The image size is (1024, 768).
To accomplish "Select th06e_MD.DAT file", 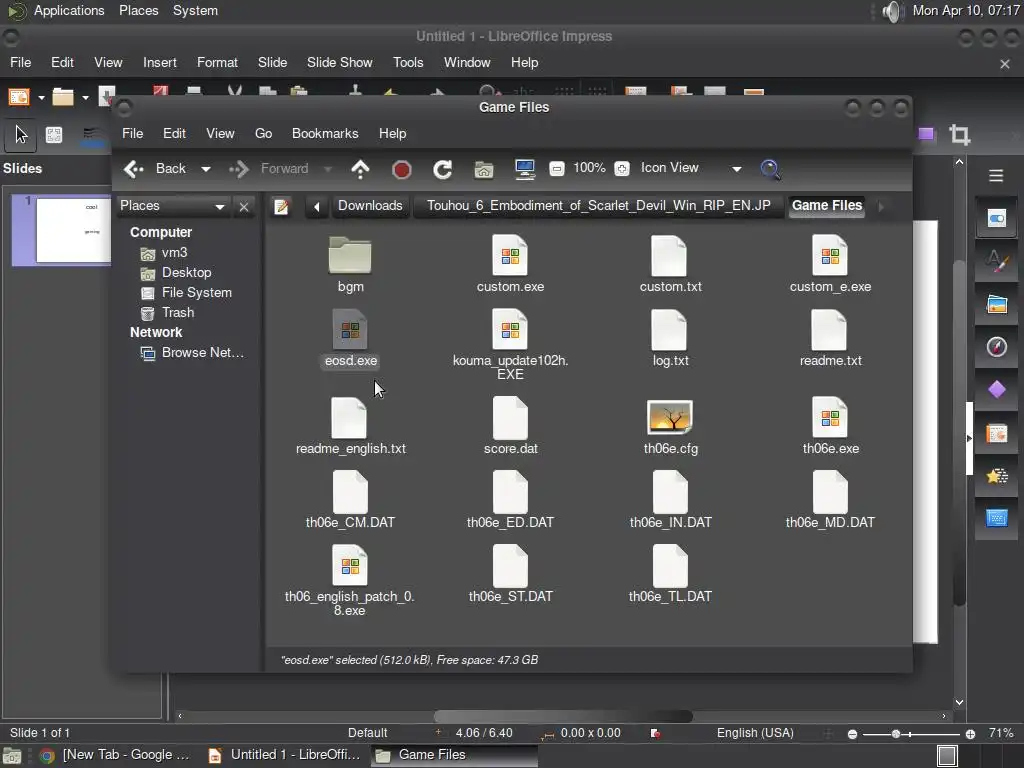I will (x=830, y=500).
